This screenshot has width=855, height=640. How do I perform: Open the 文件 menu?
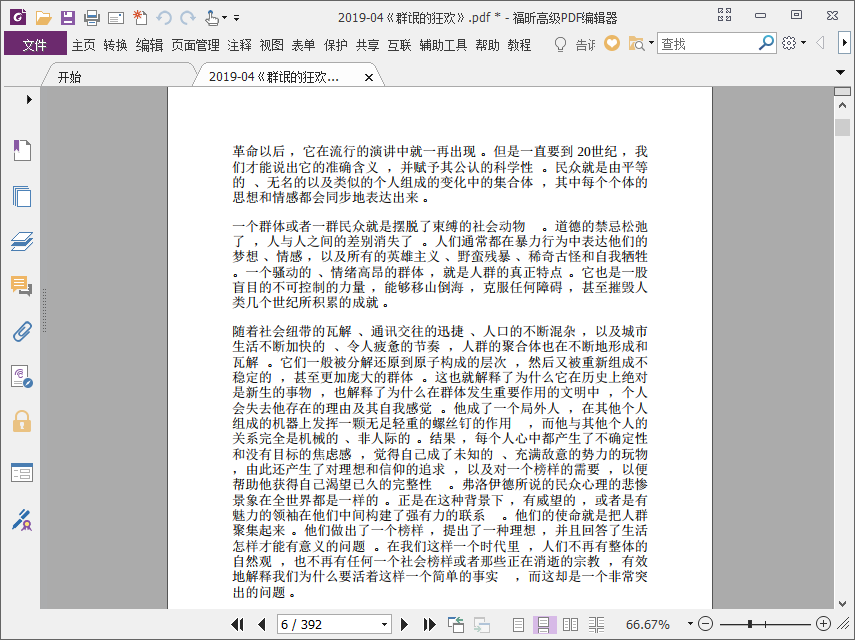[x=35, y=45]
